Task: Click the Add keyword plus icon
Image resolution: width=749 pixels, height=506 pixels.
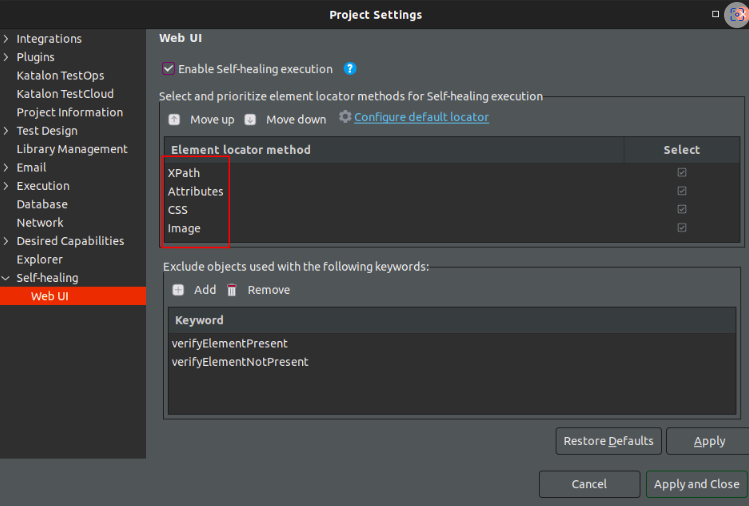Action: click(x=178, y=290)
